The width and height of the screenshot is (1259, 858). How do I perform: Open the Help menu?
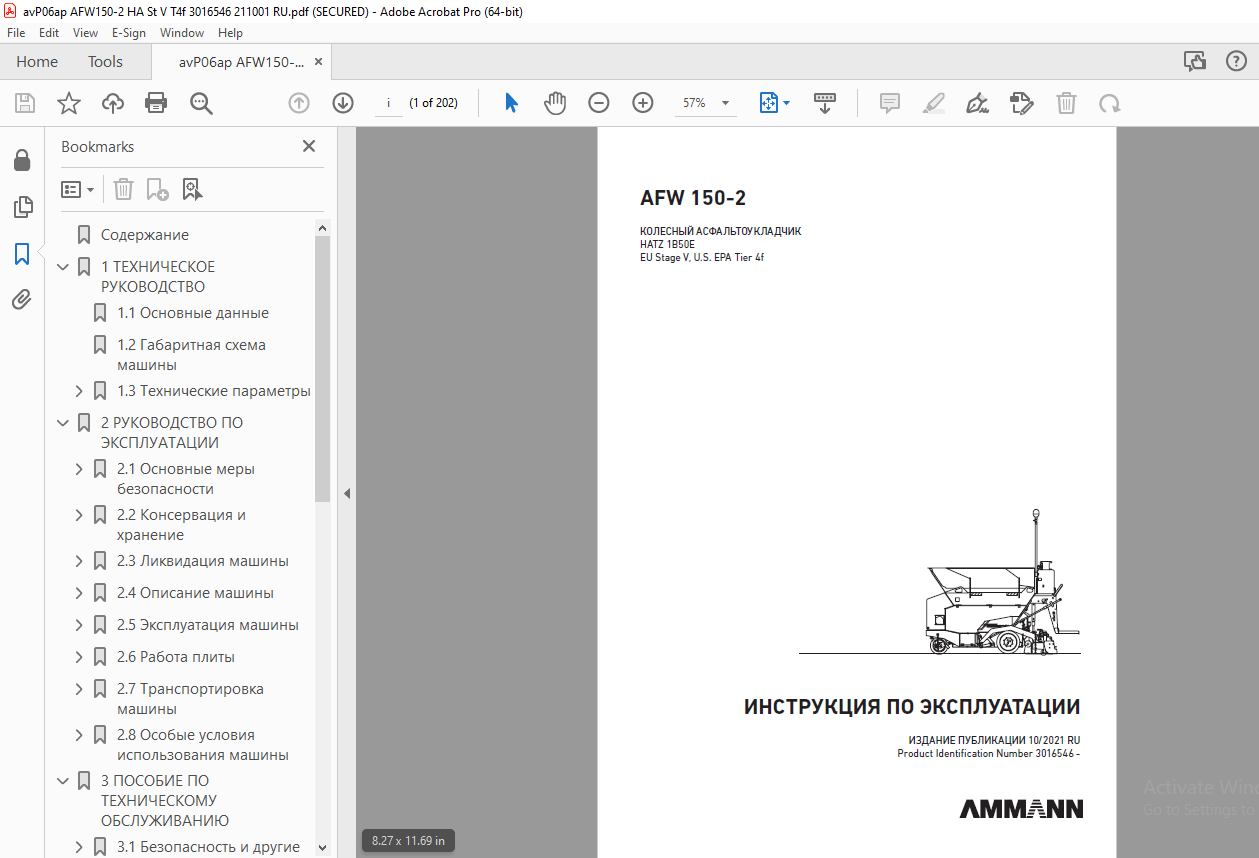230,32
